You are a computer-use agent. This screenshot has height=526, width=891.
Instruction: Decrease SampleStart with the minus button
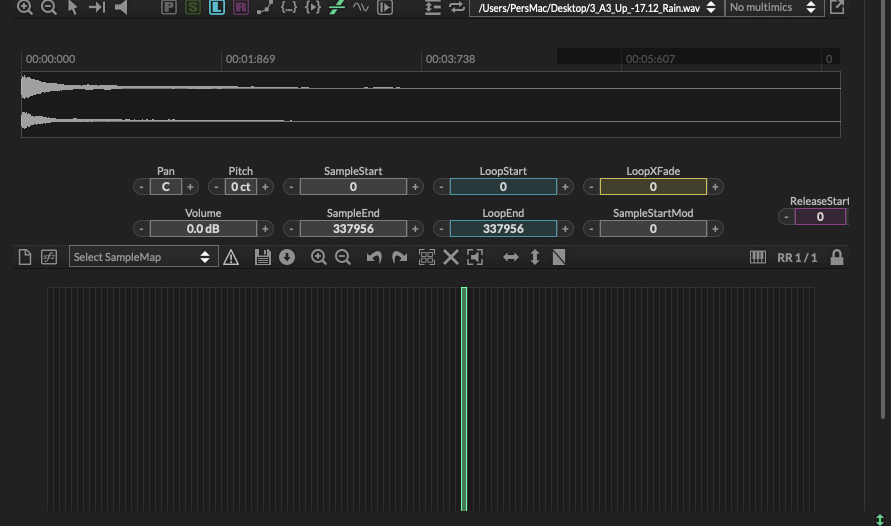pos(291,187)
